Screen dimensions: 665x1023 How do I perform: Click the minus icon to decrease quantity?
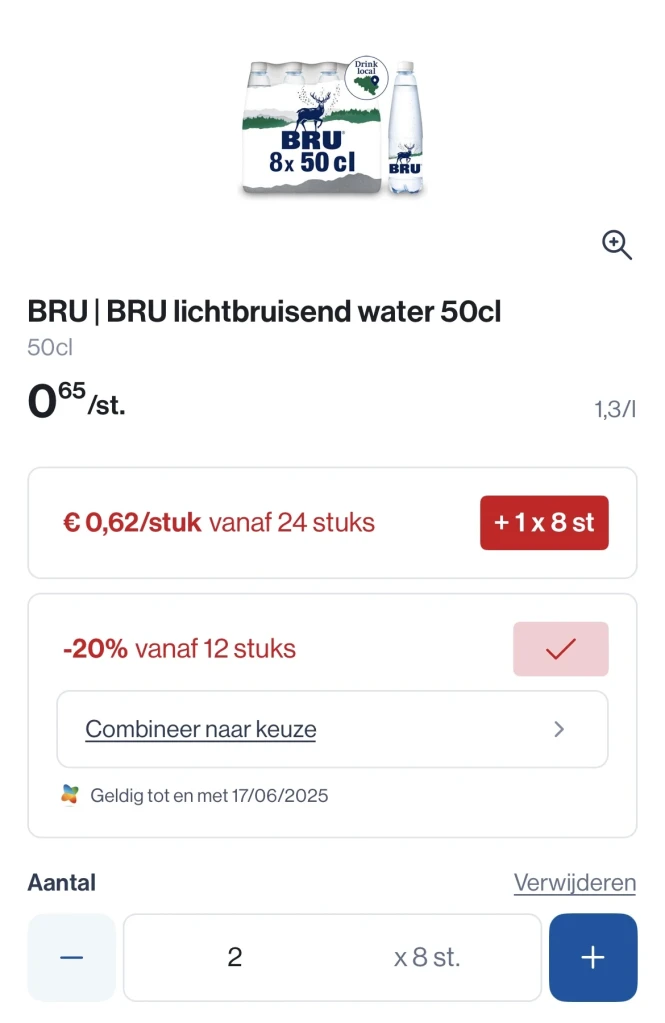click(71, 957)
